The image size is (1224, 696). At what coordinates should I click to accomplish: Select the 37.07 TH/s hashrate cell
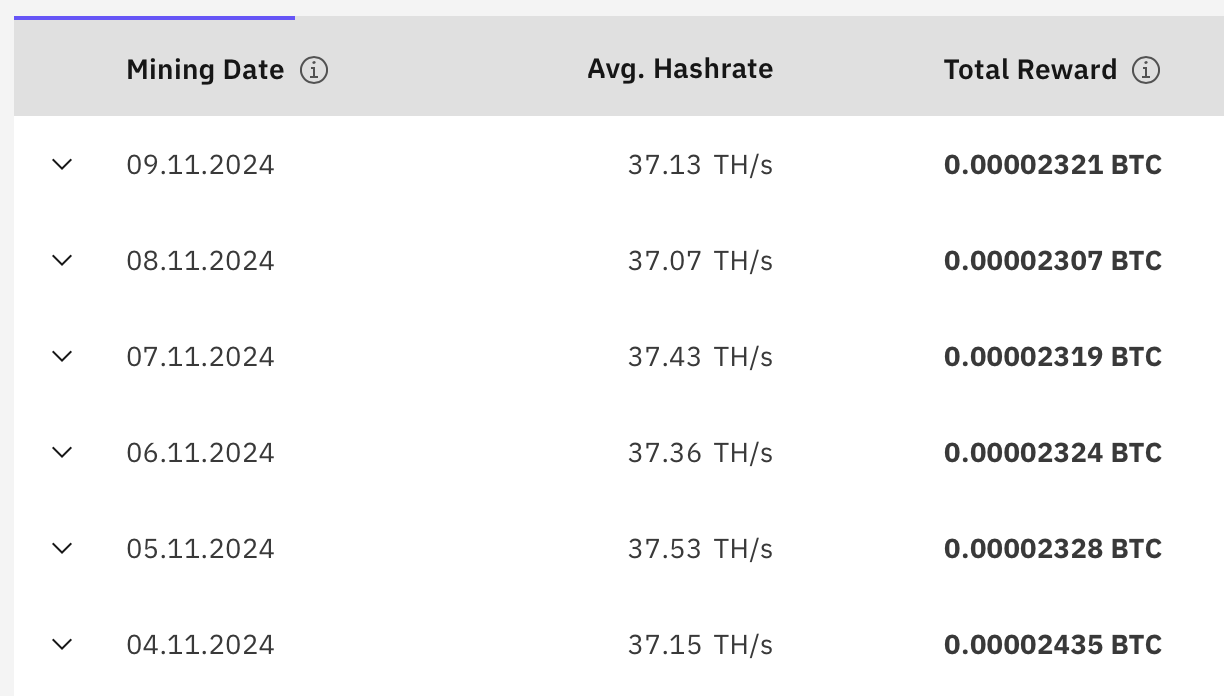pyautogui.click(x=700, y=261)
